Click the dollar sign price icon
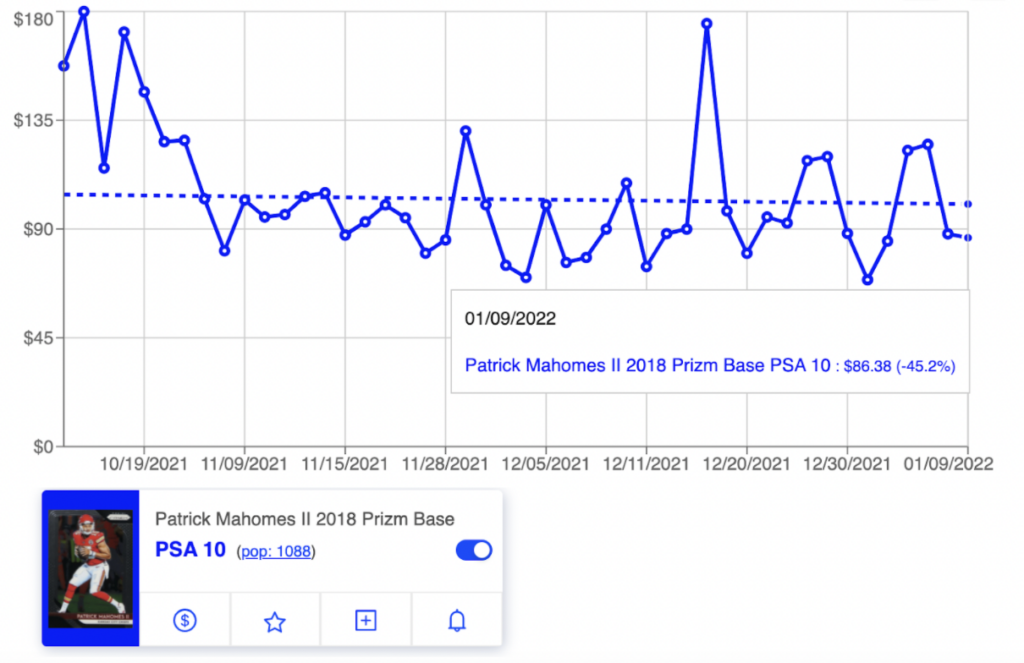 click(x=185, y=620)
